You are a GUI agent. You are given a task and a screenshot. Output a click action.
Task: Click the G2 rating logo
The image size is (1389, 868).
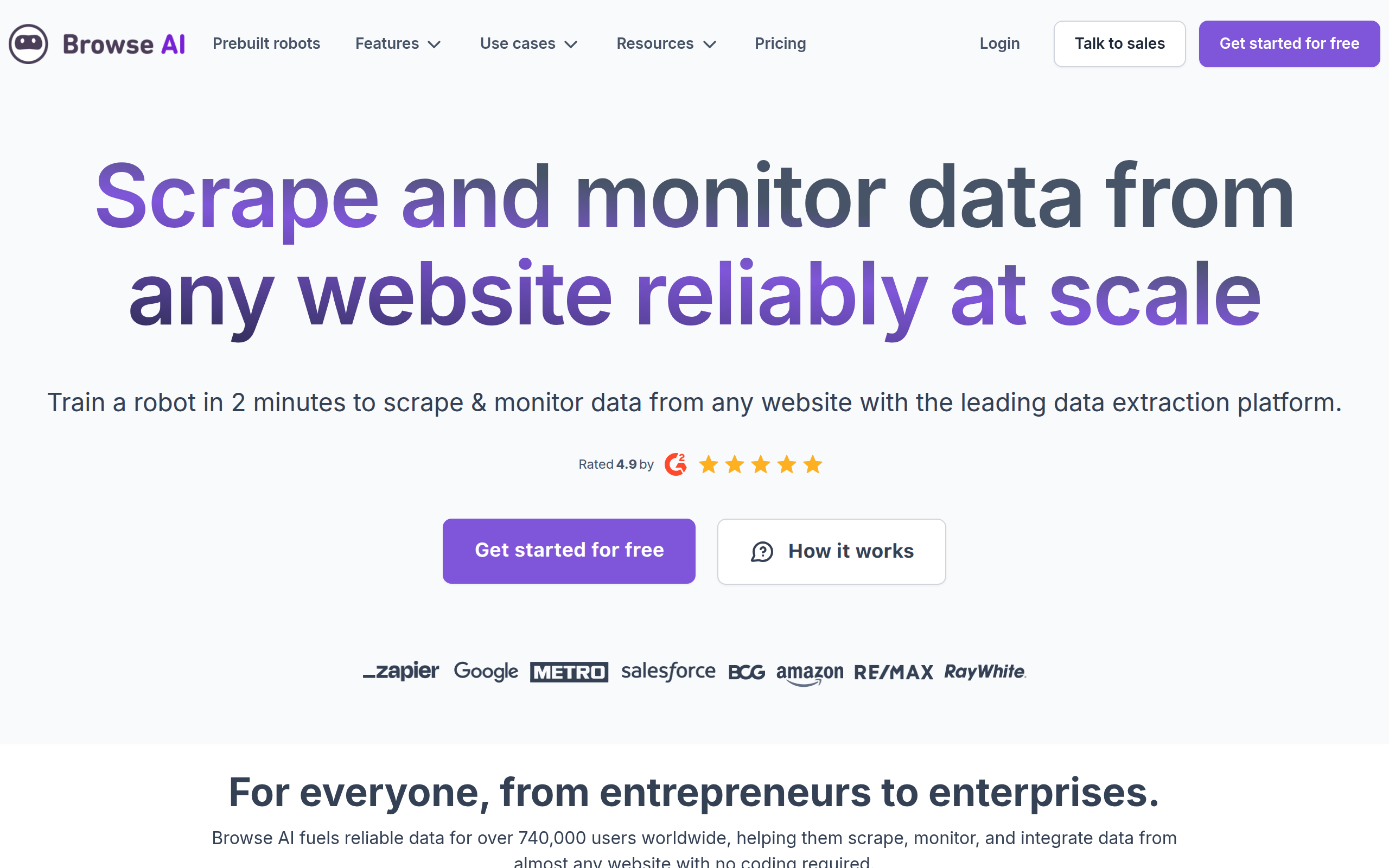click(x=676, y=464)
